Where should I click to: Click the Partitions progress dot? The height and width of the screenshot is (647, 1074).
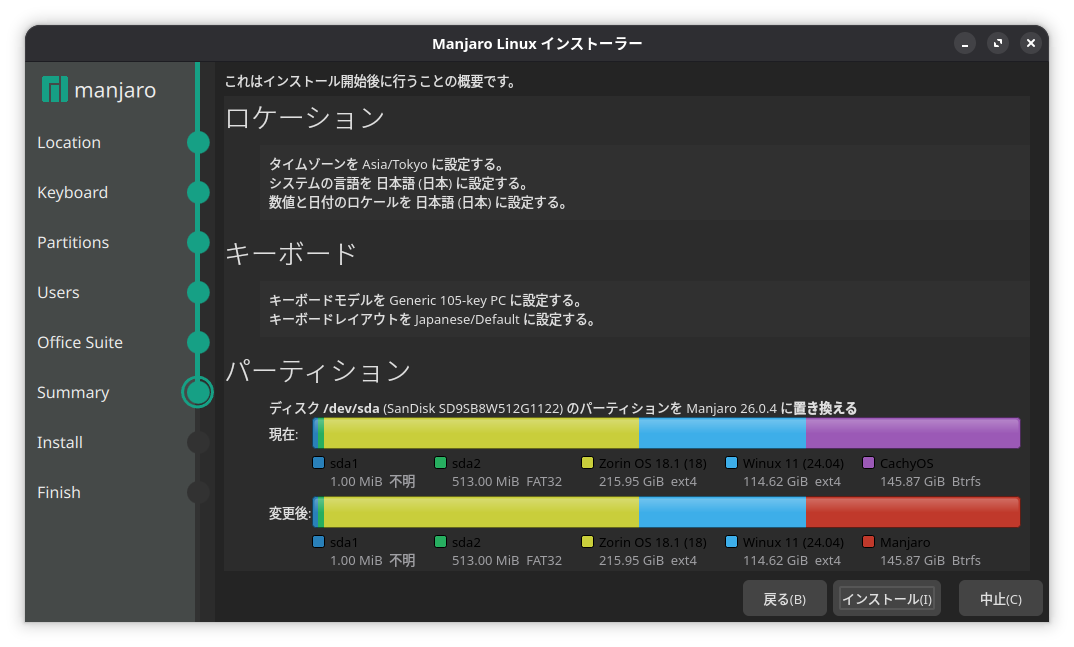198,242
